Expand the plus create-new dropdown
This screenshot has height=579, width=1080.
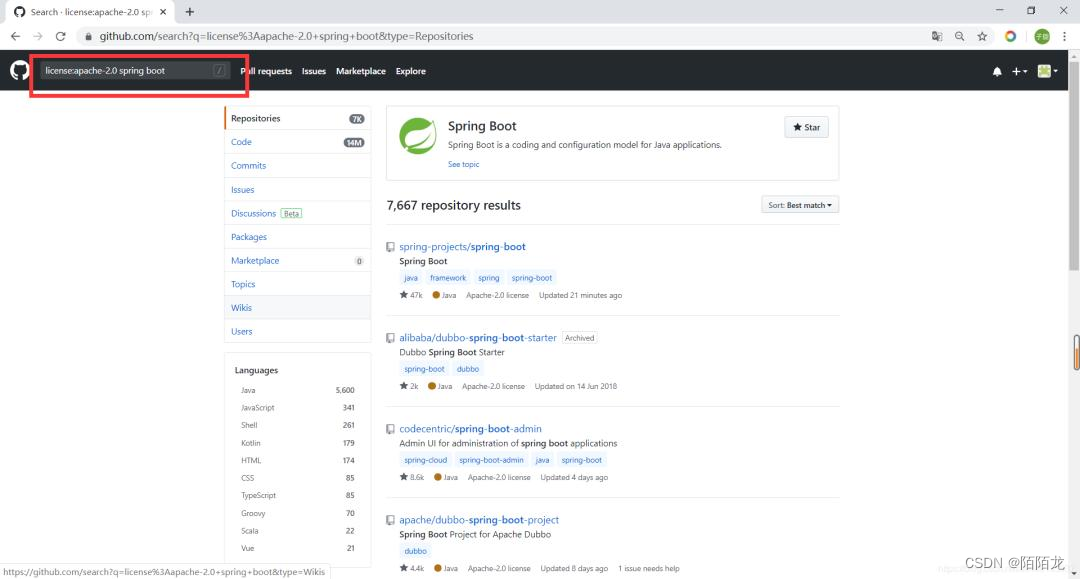click(1019, 71)
